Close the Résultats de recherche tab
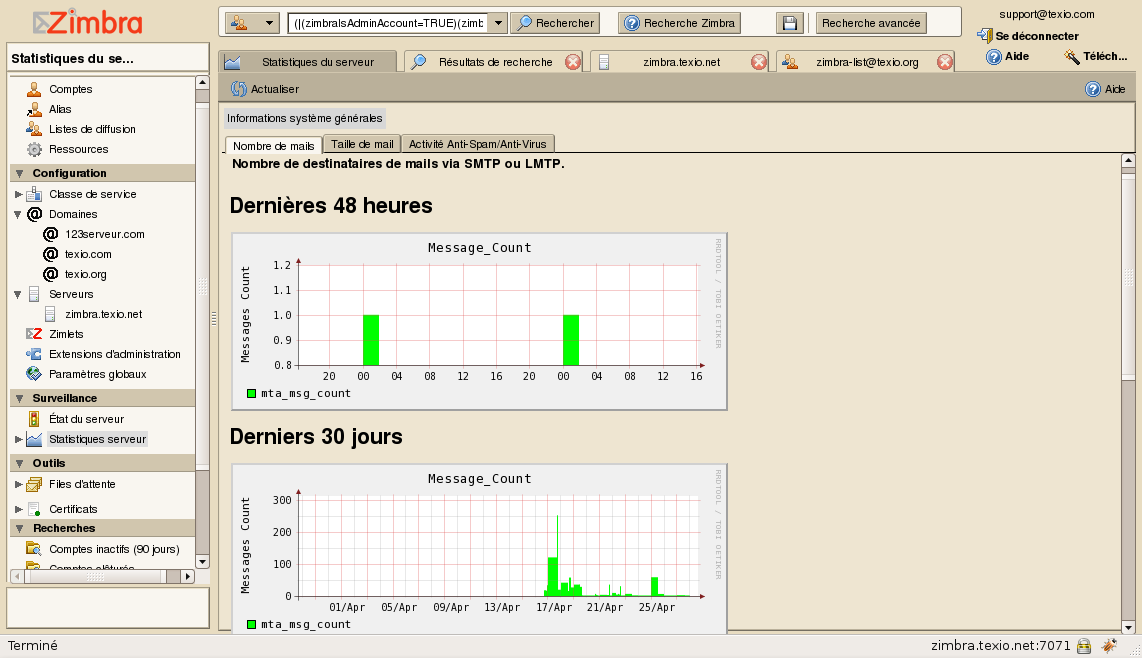The height and width of the screenshot is (658, 1142). (573, 62)
